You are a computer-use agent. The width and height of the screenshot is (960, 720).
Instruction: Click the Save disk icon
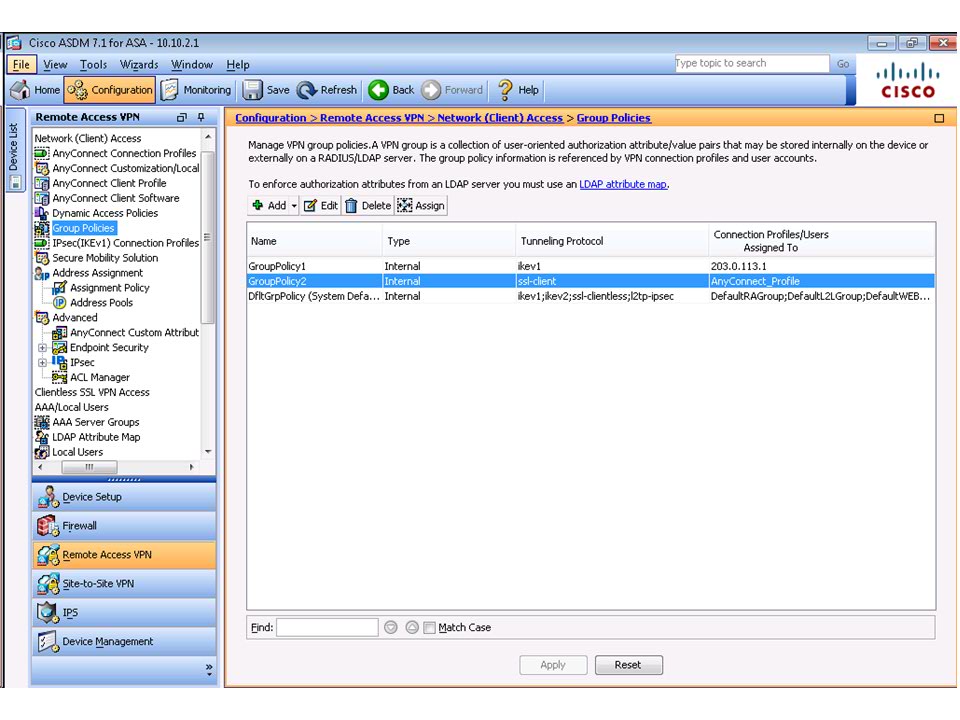click(x=253, y=90)
